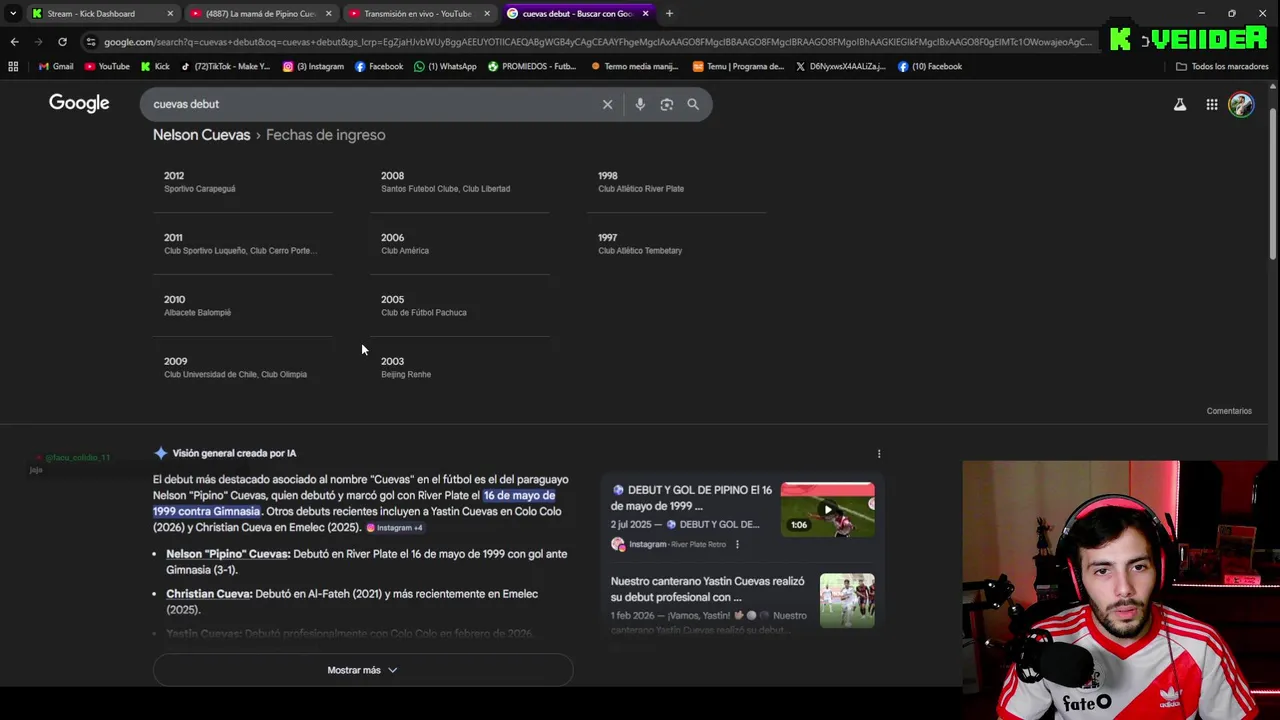Select the 2010 Albacete Balompié entry

[x=241, y=305]
